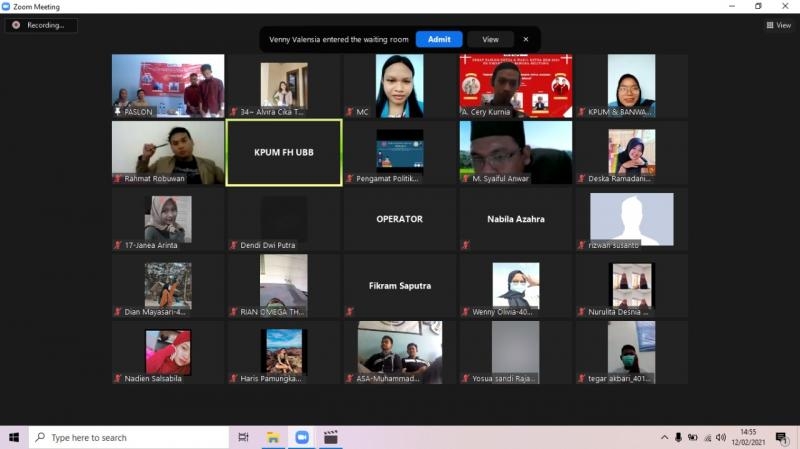Select the 34~ Alvira Cika tile
Viewport: 800px width, 449px height.
[284, 86]
